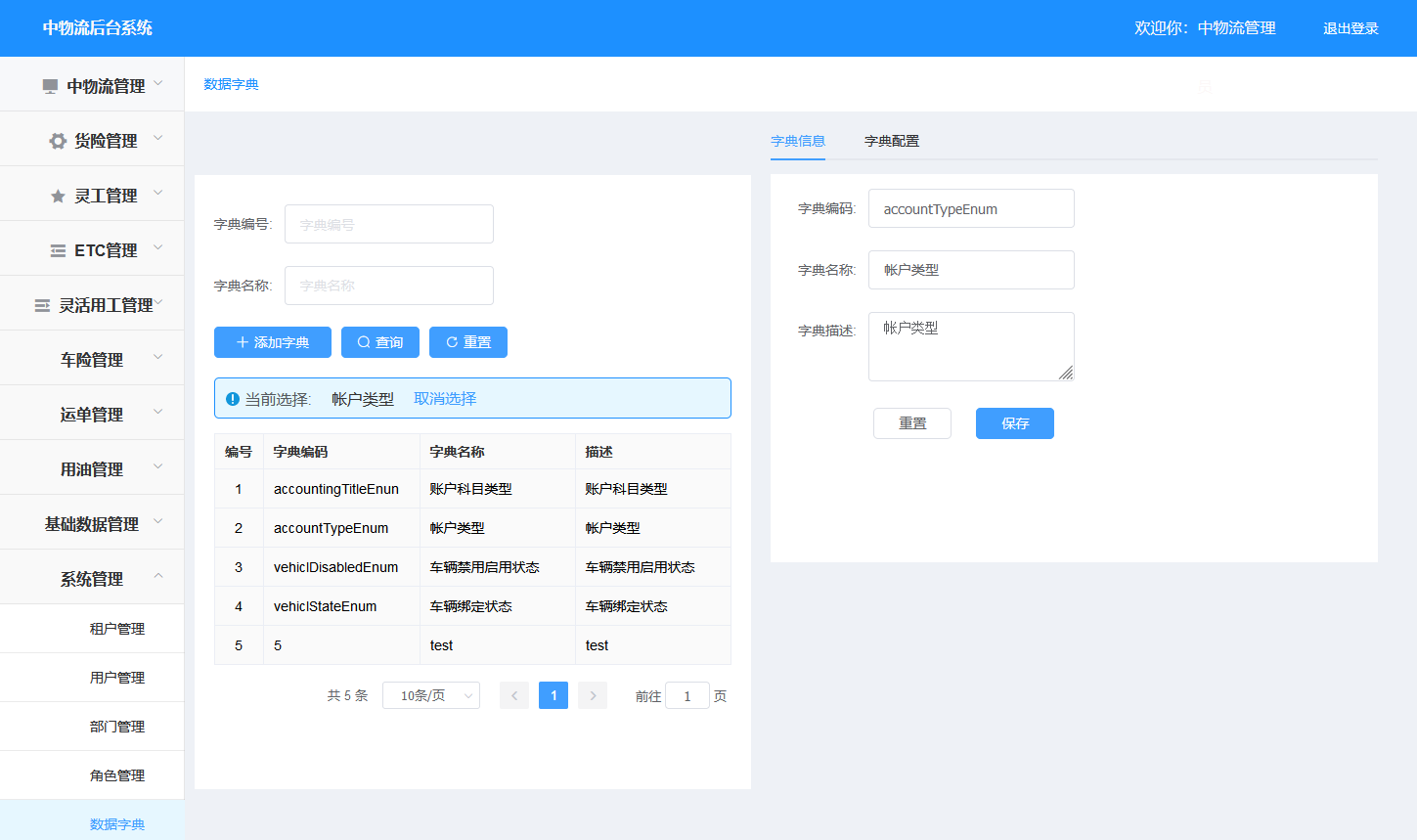Click 退出登录 logout link
Screen dimensions: 1417x840
[1351, 28]
